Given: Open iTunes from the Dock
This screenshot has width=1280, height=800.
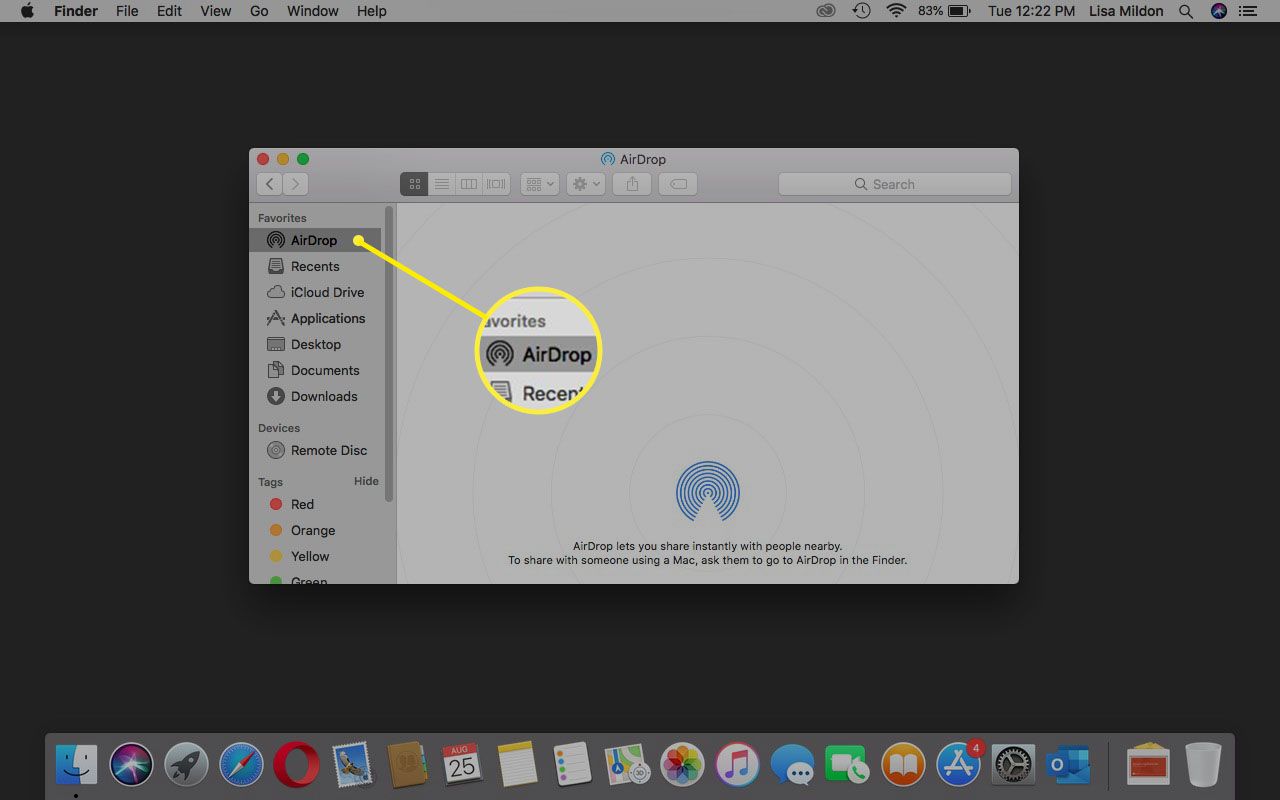Looking at the screenshot, I should 738,765.
